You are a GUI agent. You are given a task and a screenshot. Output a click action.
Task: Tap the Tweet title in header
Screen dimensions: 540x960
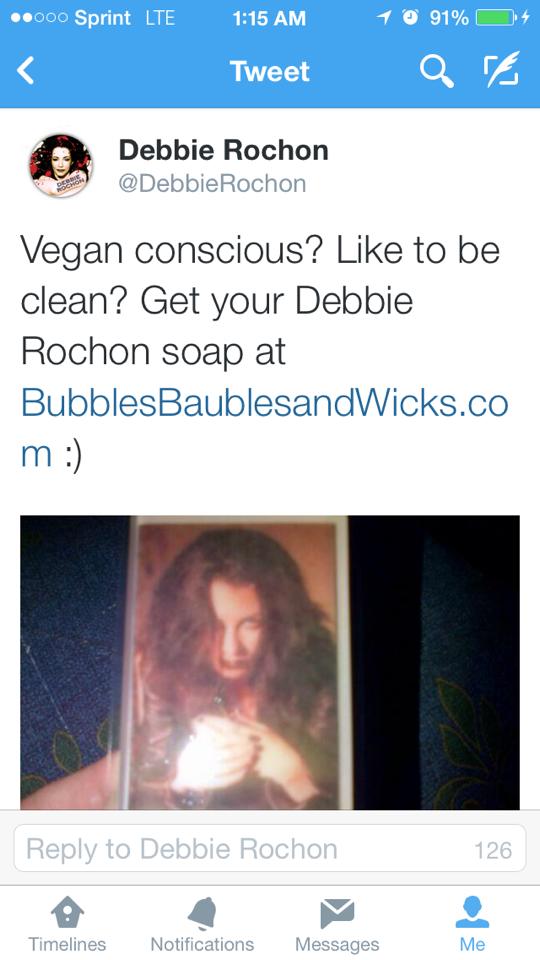(x=270, y=71)
